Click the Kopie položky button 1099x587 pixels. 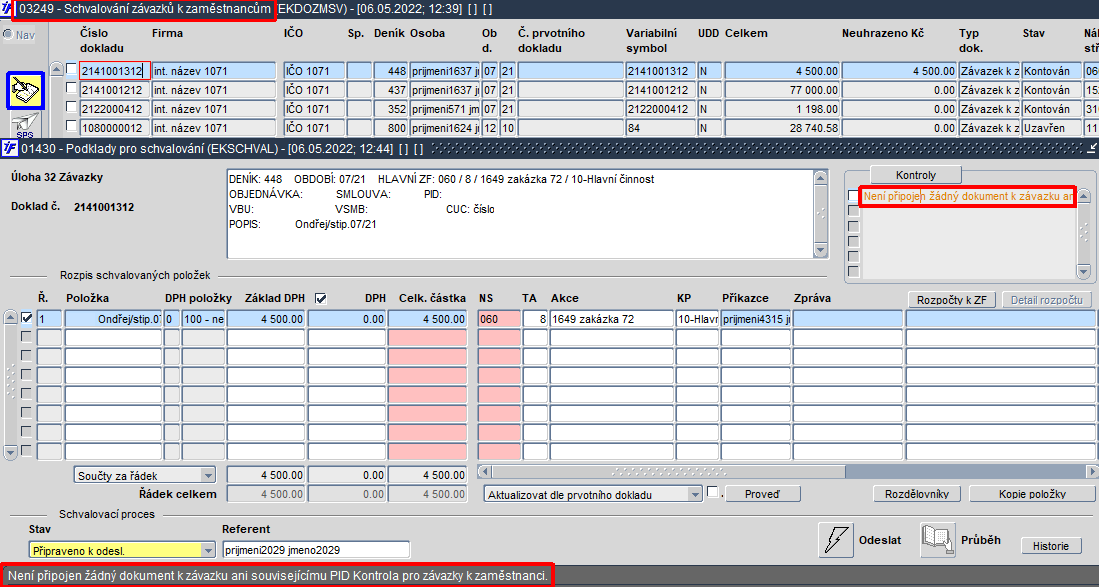(1032, 494)
